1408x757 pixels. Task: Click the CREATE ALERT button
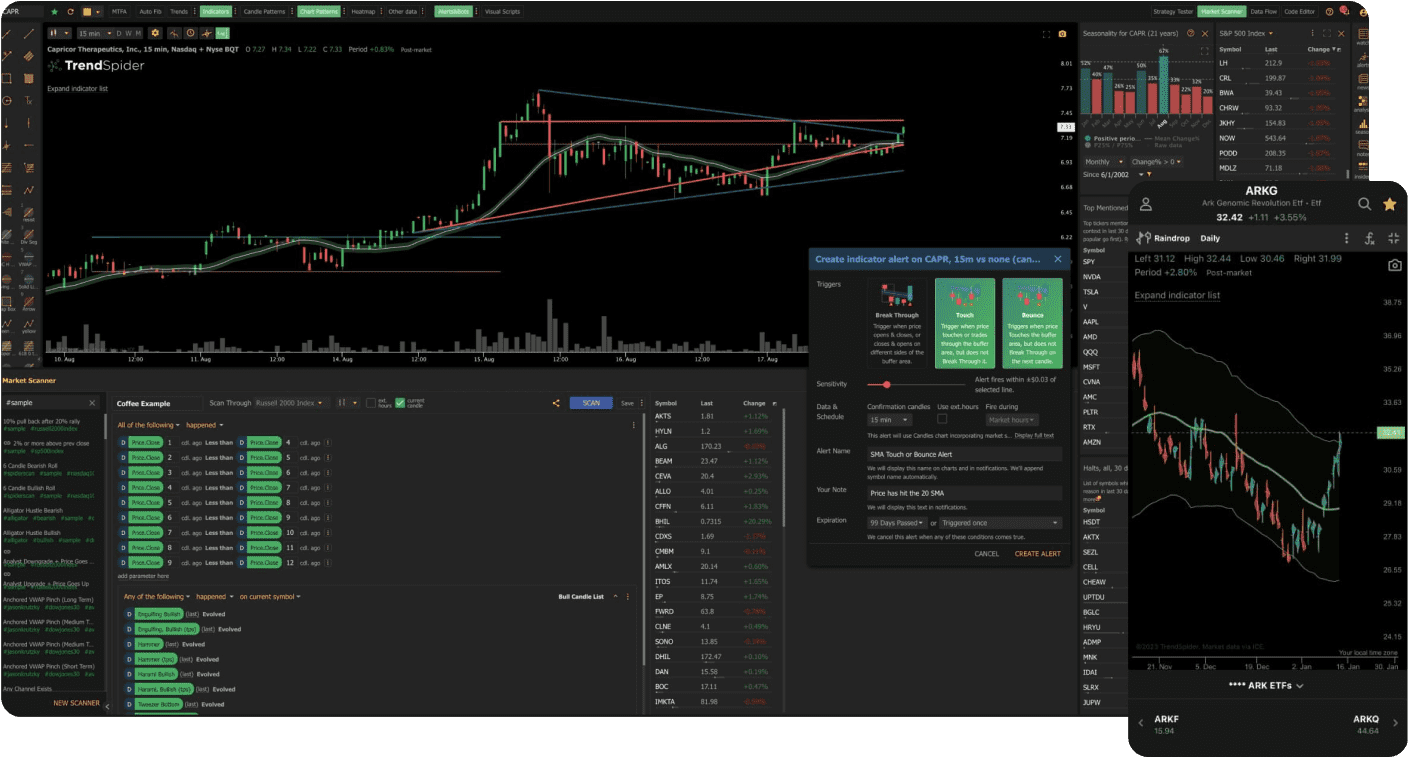[1037, 553]
